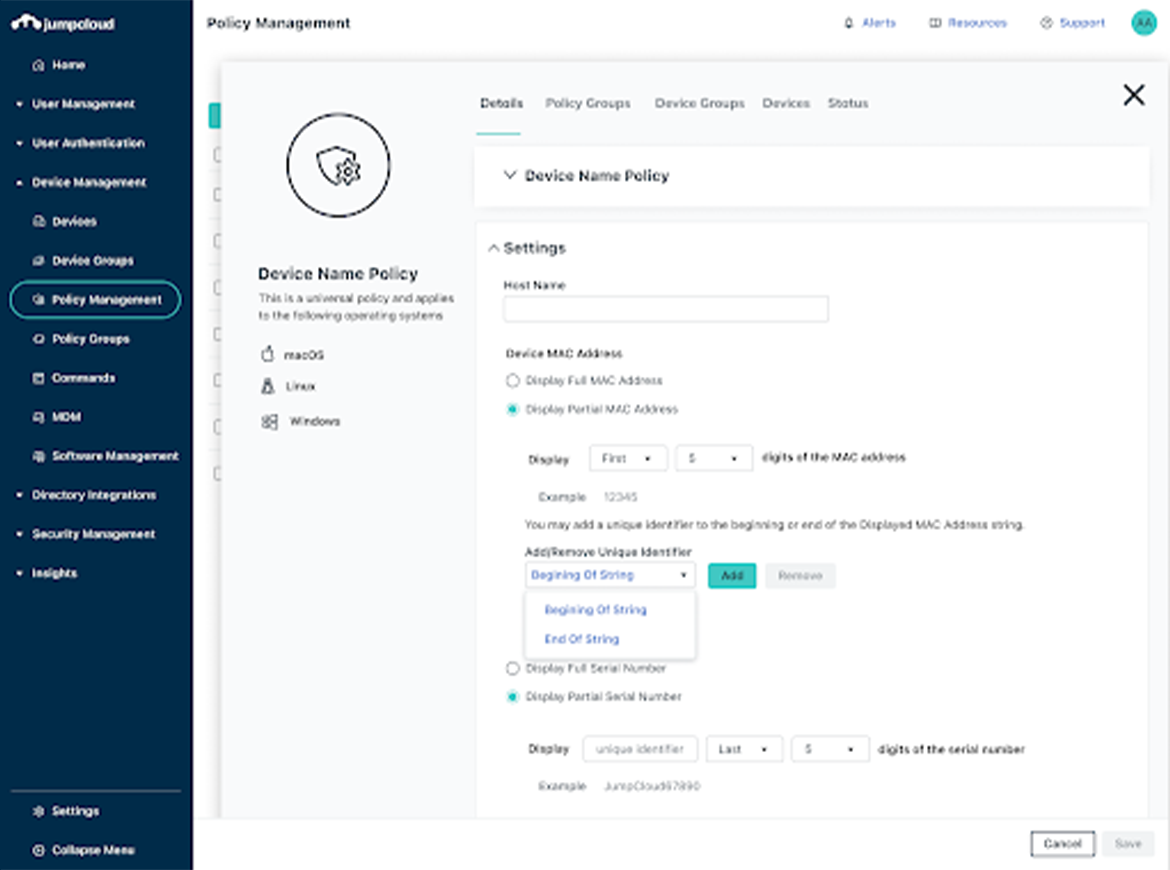Select Display Full Serial Number
Screen dimensions: 1170x870
point(512,669)
